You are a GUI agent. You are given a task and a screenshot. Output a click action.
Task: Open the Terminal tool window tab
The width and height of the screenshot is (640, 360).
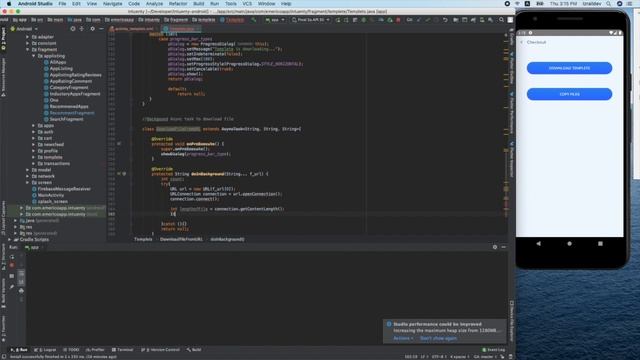point(122,350)
